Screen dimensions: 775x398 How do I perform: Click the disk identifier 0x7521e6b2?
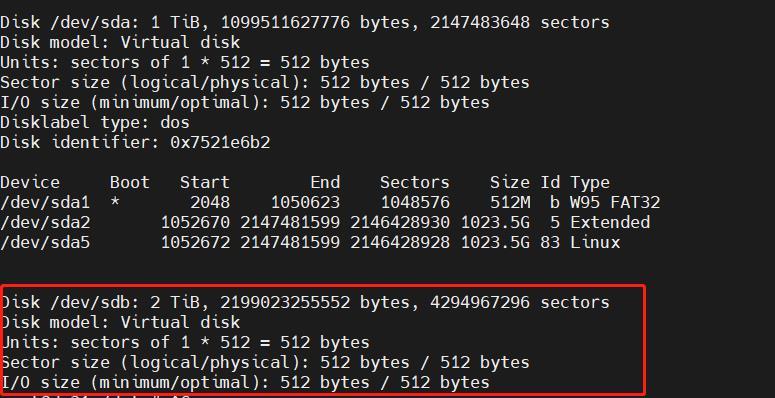tap(220, 142)
